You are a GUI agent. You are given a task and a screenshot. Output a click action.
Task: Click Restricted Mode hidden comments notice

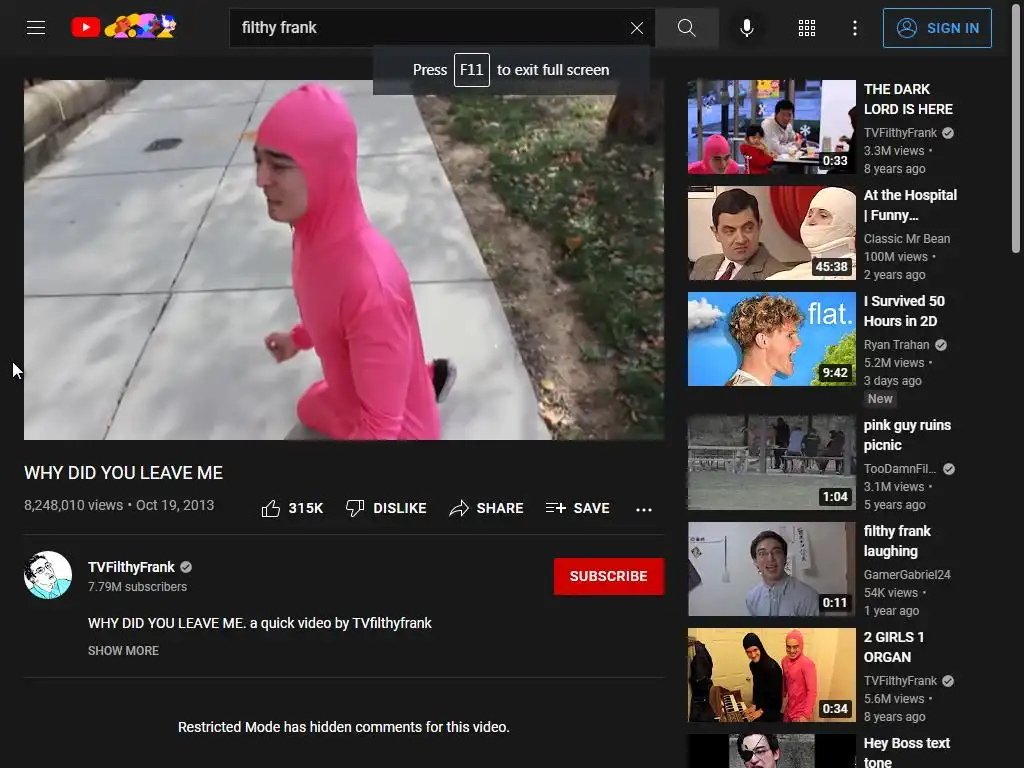click(344, 727)
